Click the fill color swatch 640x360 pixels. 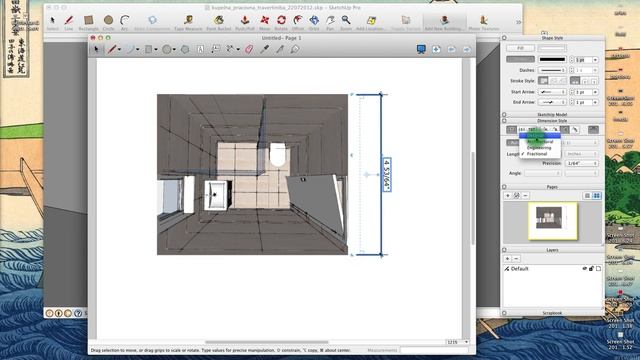click(552, 48)
